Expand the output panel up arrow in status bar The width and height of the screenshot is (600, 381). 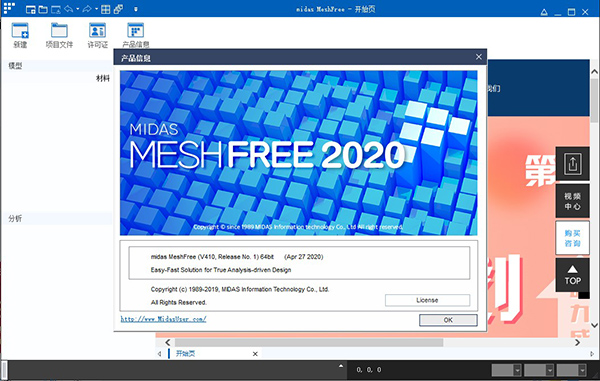point(341,366)
